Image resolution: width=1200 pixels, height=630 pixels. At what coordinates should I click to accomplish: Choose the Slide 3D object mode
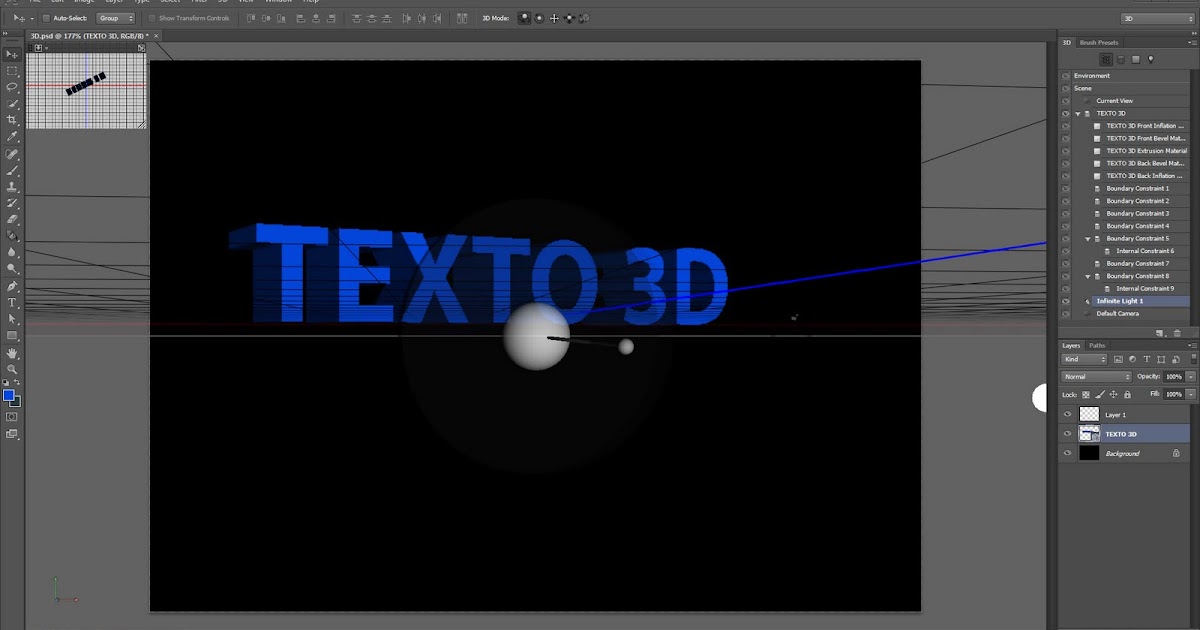569,18
